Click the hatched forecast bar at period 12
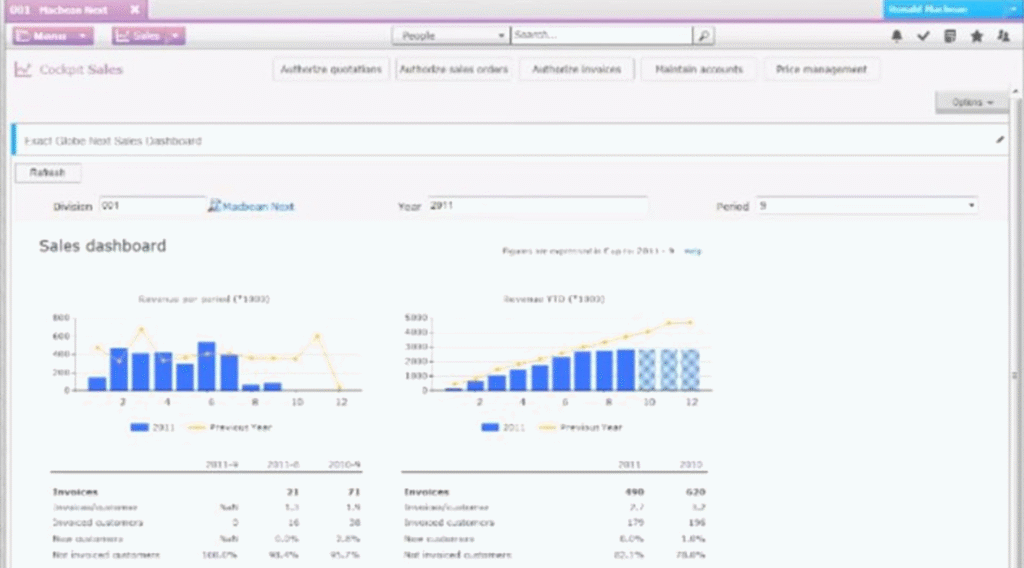 (x=691, y=370)
